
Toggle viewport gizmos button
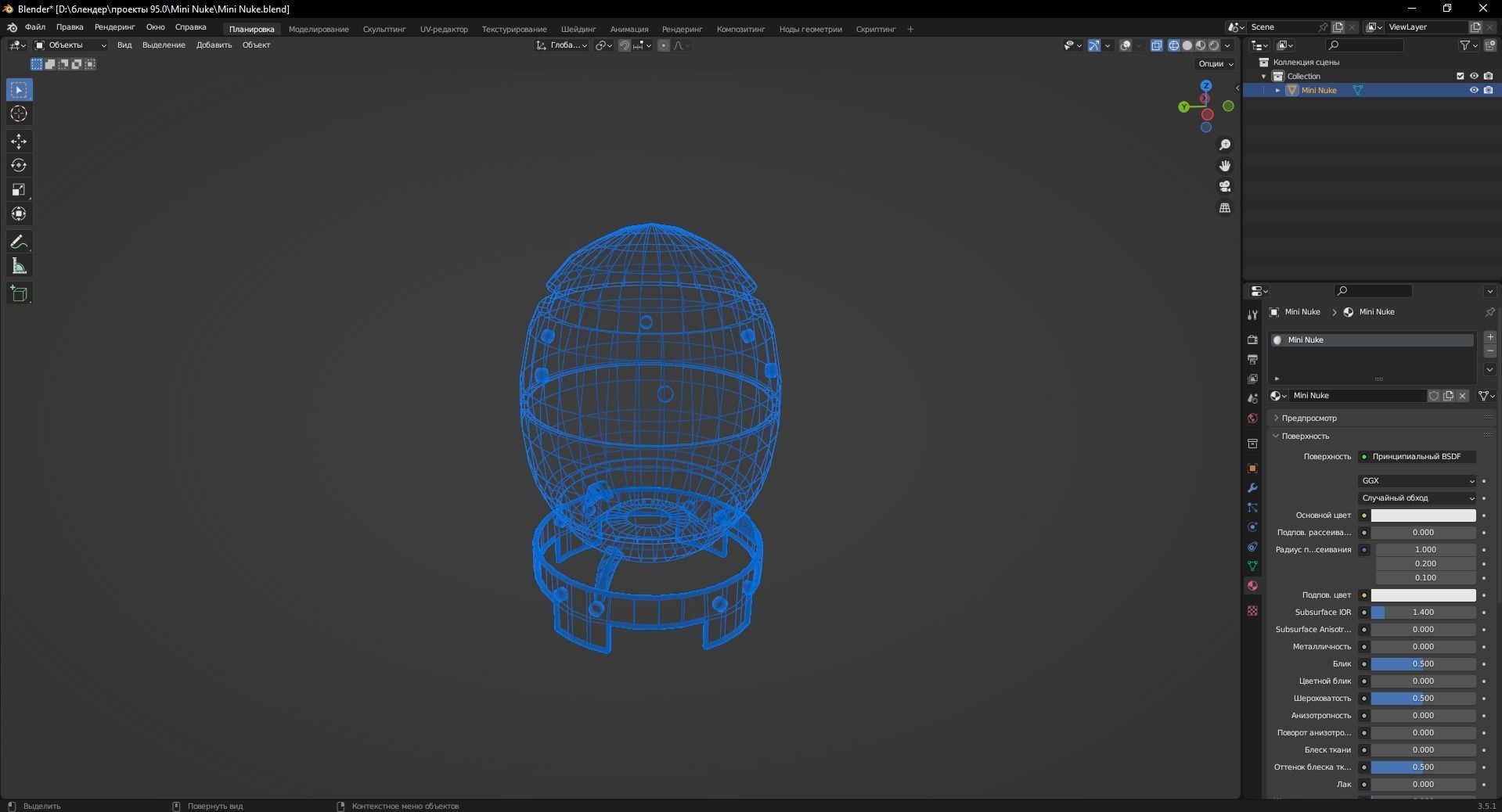pos(1094,45)
